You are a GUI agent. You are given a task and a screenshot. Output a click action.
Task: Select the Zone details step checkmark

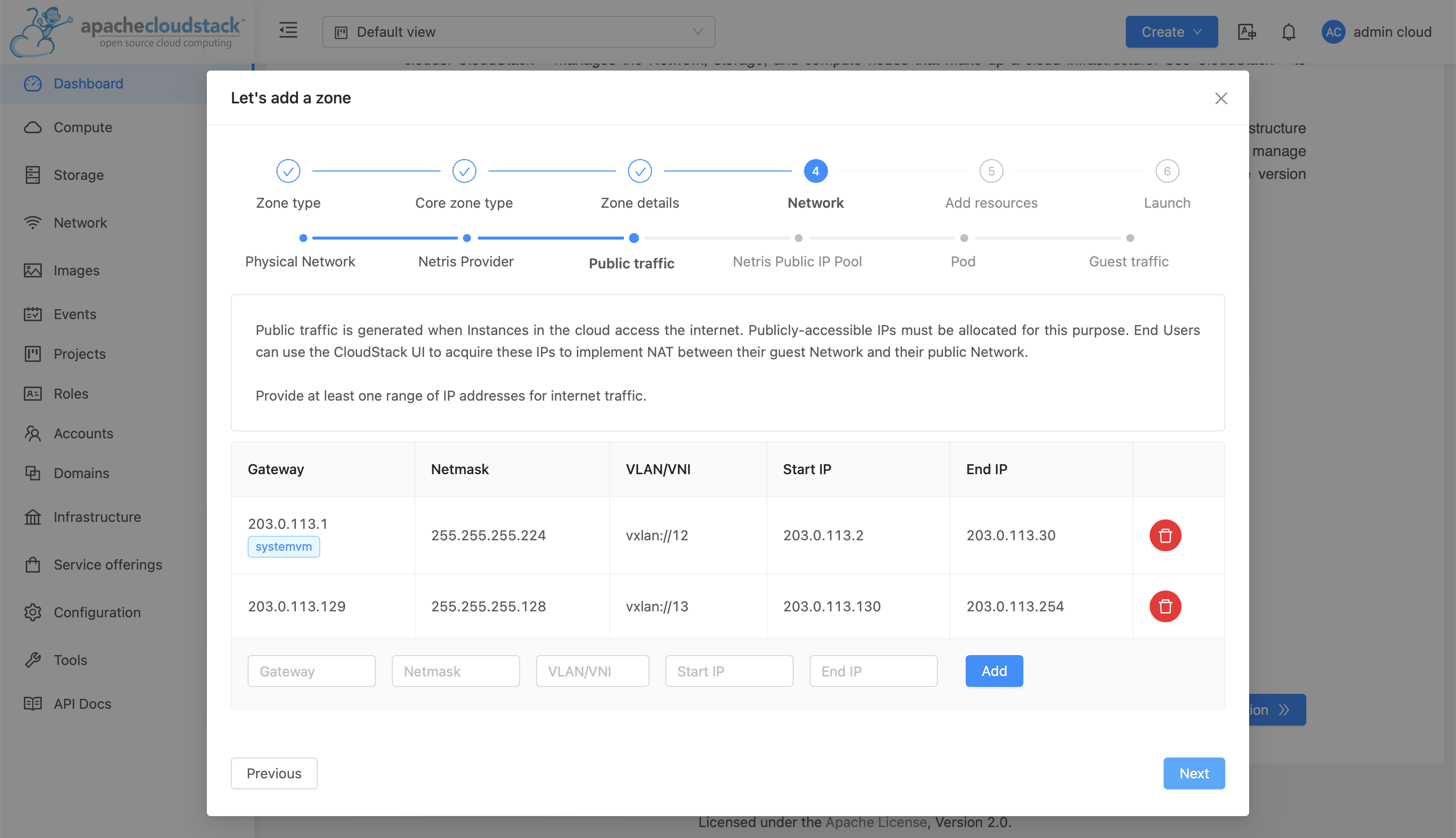click(639, 171)
